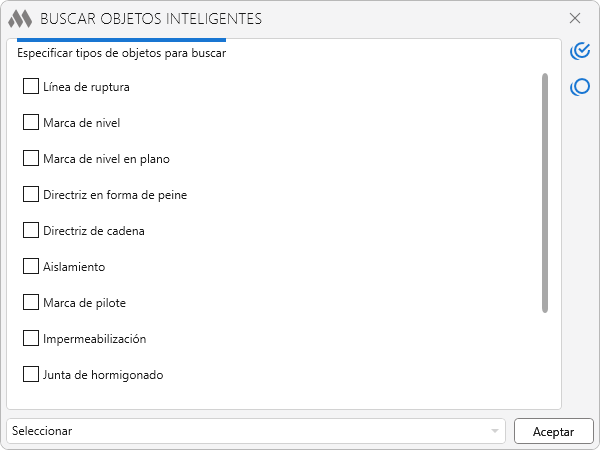
Task: Tick the Marca de nivel checkbox
Action: pyautogui.click(x=30, y=123)
